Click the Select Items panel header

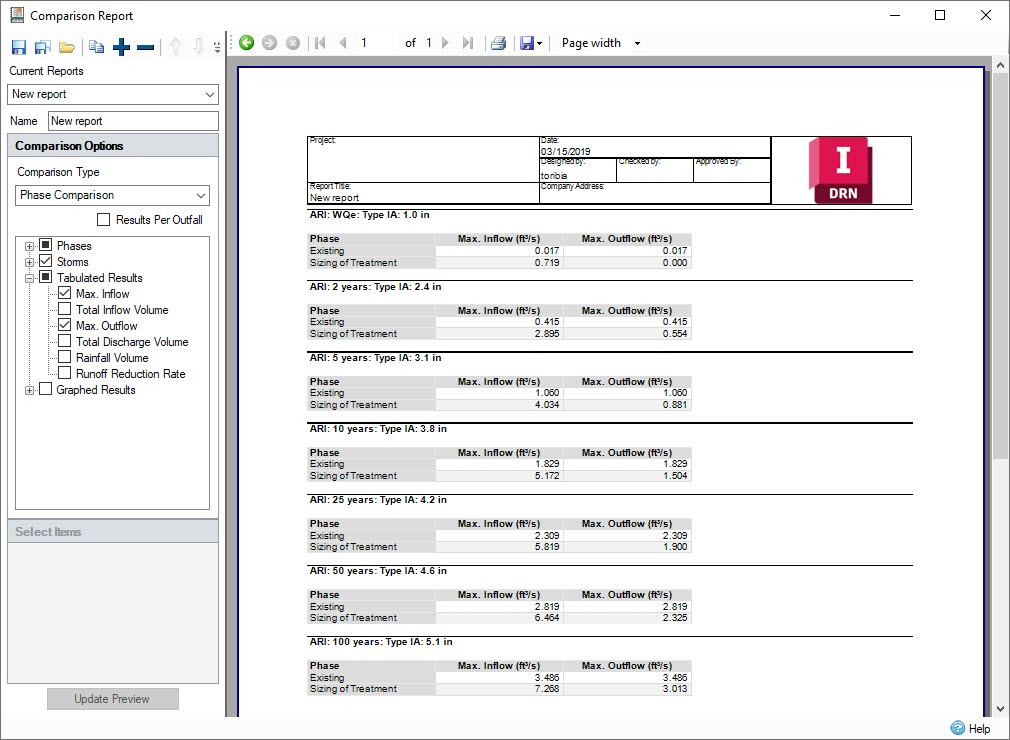click(x=113, y=531)
